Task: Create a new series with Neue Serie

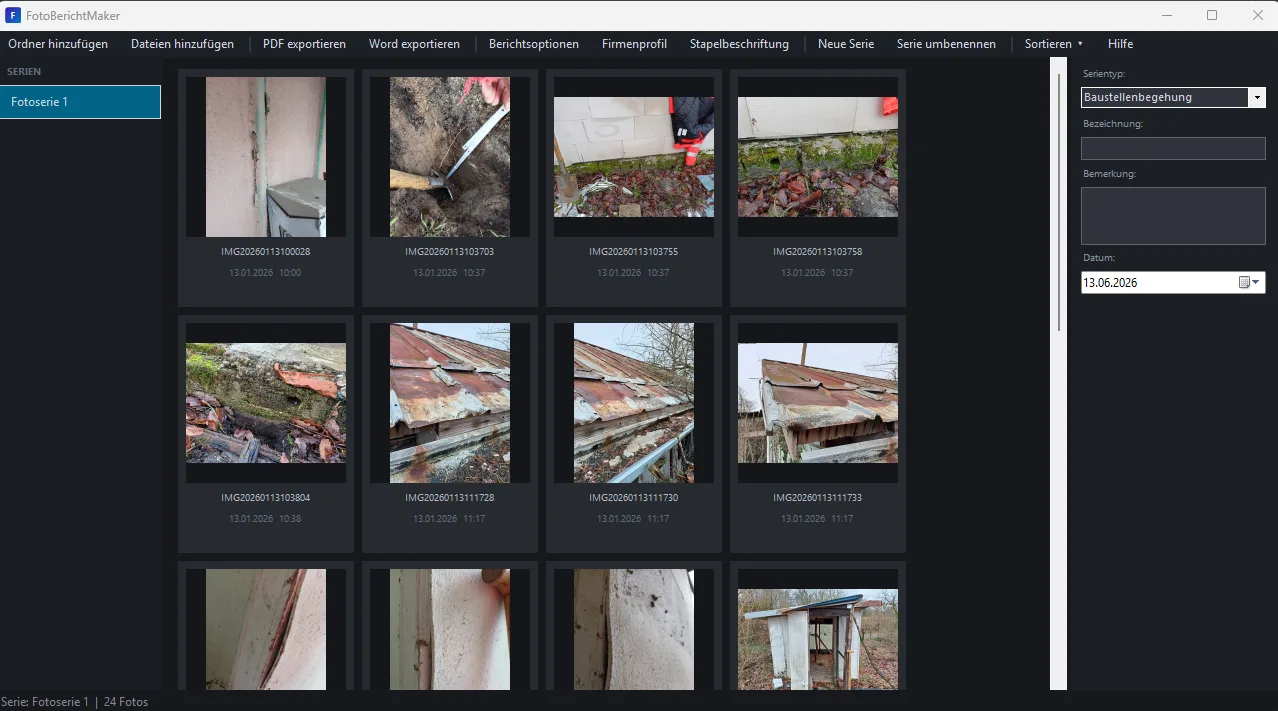Action: point(846,44)
